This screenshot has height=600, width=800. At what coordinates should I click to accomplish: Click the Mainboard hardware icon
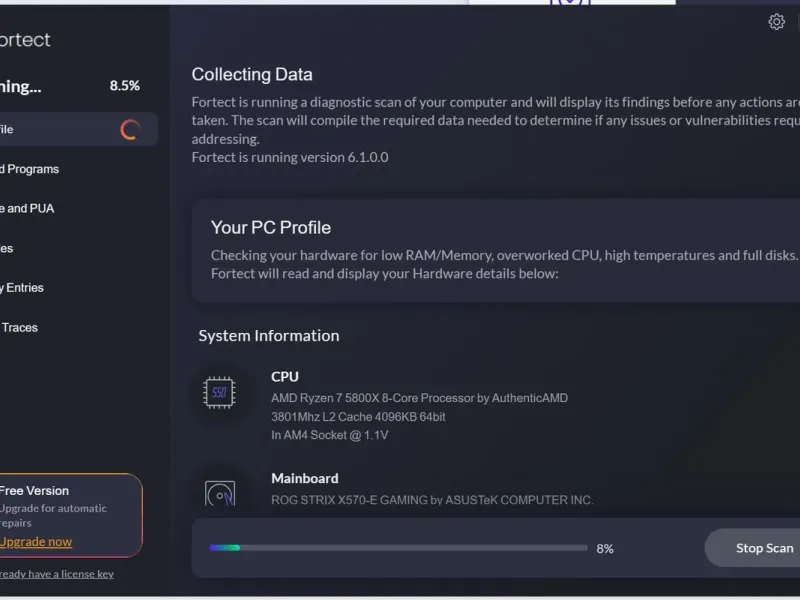[x=220, y=493]
